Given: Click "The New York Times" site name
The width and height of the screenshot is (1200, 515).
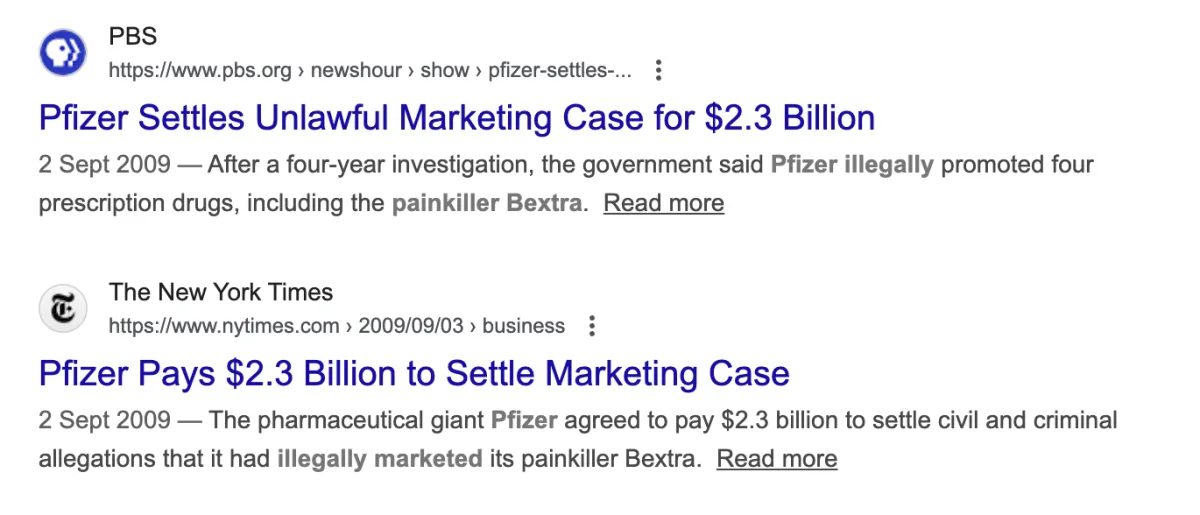Looking at the screenshot, I should click(221, 292).
